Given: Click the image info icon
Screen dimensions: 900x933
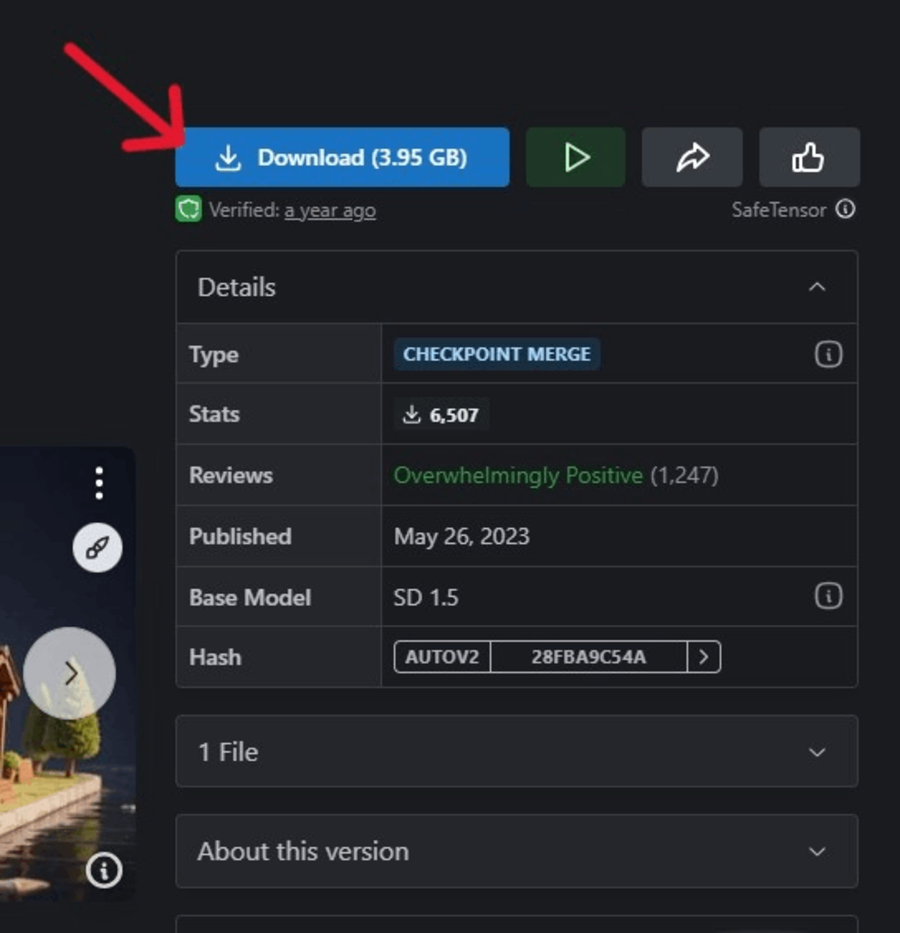Looking at the screenshot, I should point(104,870).
